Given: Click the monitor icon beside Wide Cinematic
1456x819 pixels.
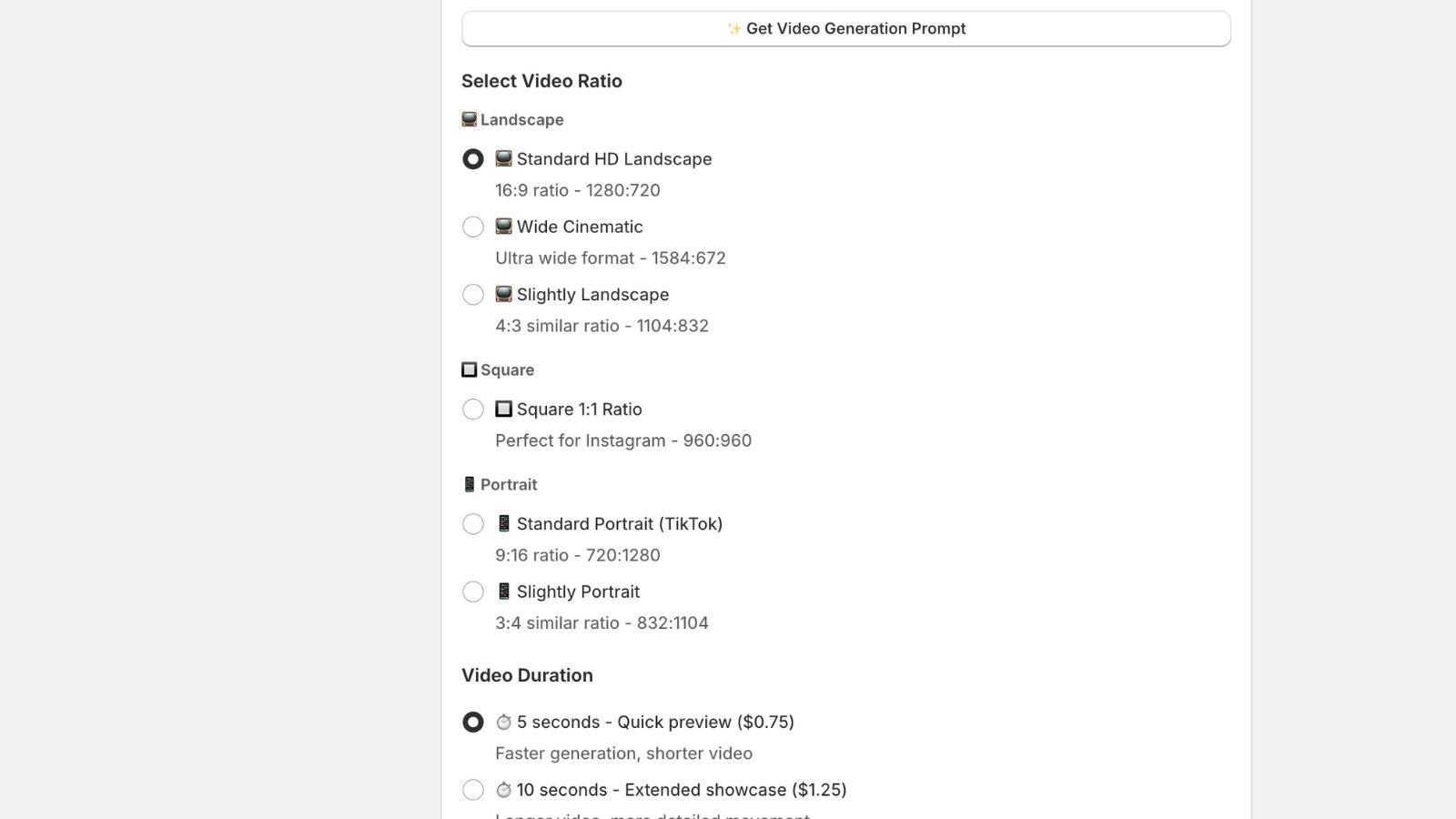Looking at the screenshot, I should click(x=503, y=227).
